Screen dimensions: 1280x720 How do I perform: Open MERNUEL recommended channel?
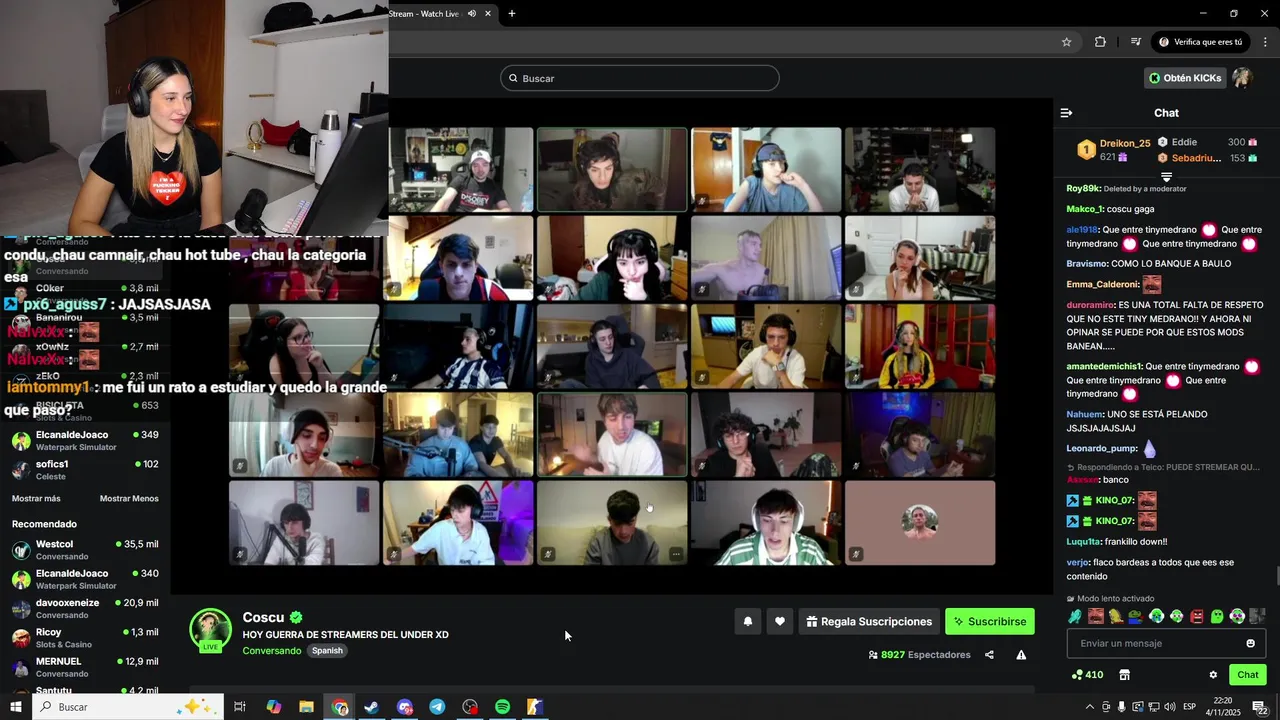(85, 667)
